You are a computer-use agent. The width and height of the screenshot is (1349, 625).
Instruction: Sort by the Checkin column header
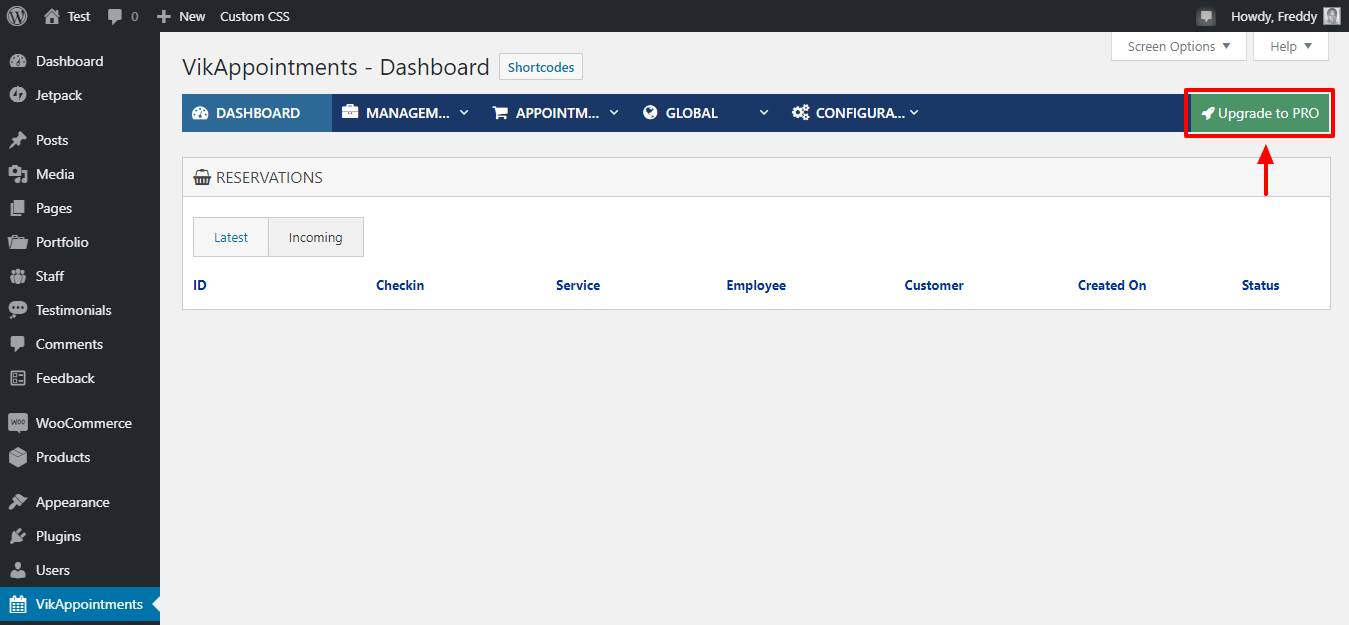400,285
